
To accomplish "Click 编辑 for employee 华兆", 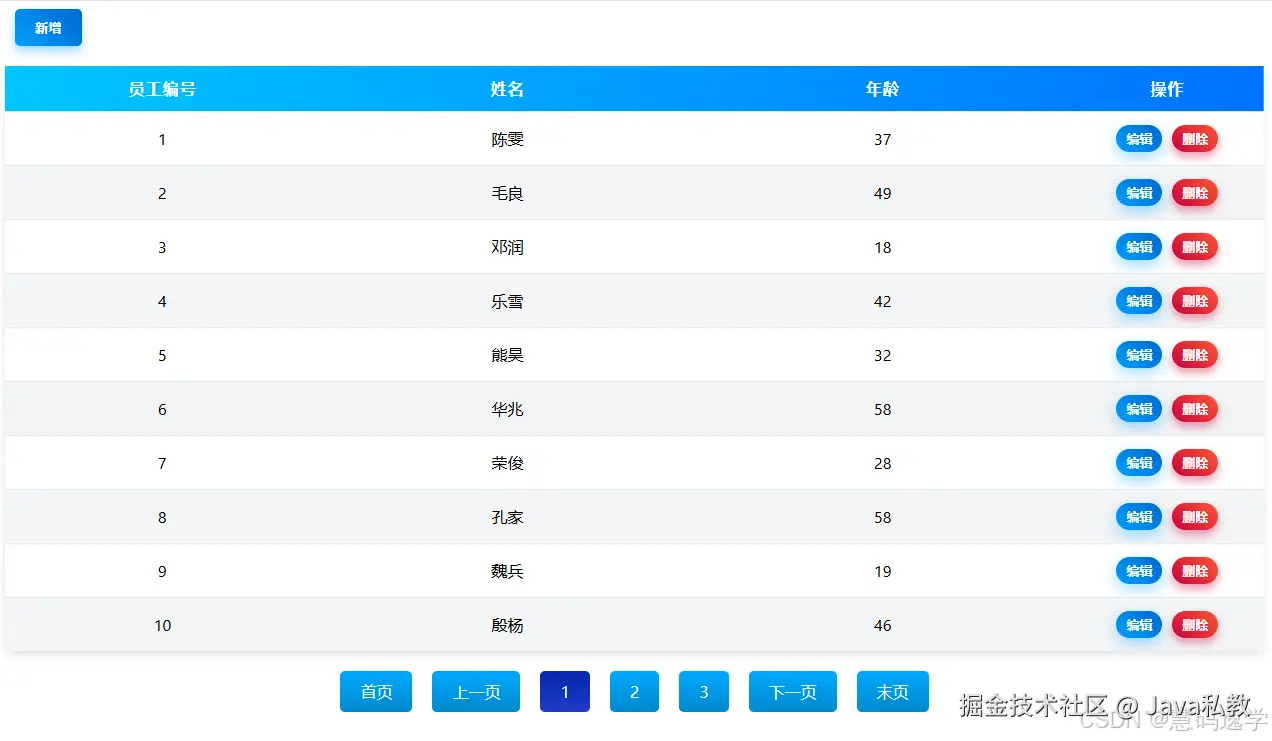I will pyautogui.click(x=1138, y=409).
